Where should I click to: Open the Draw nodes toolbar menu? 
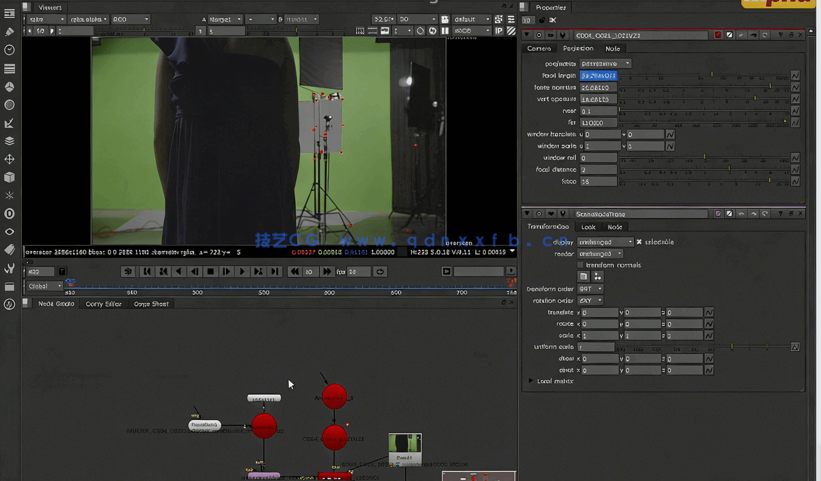coord(9,32)
